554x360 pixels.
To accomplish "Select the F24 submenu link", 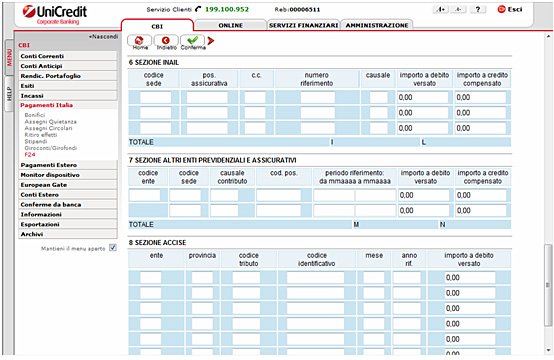I will click(30, 154).
